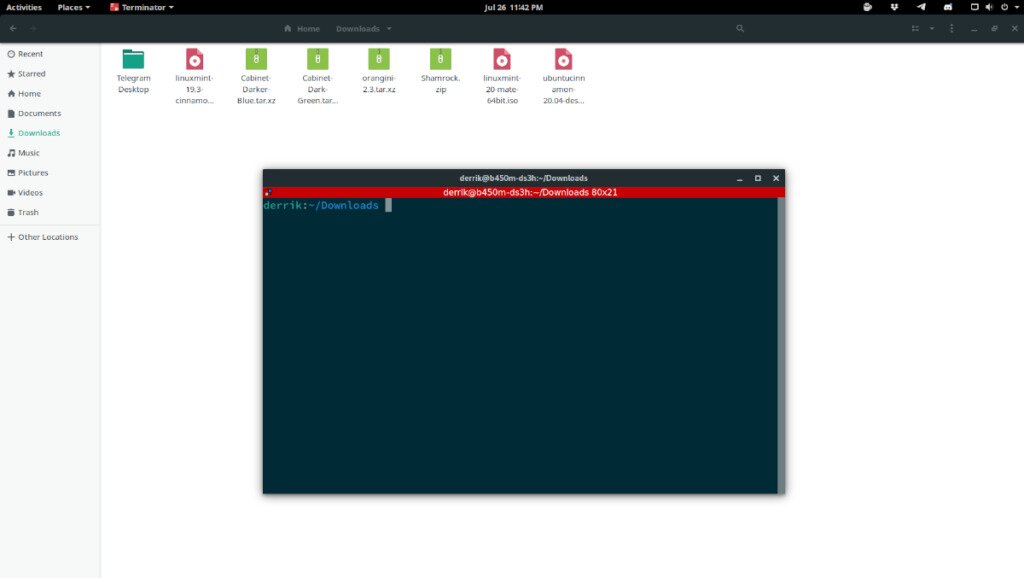Open the linuxmint-20-mate-64bit.iso file

coord(501,60)
